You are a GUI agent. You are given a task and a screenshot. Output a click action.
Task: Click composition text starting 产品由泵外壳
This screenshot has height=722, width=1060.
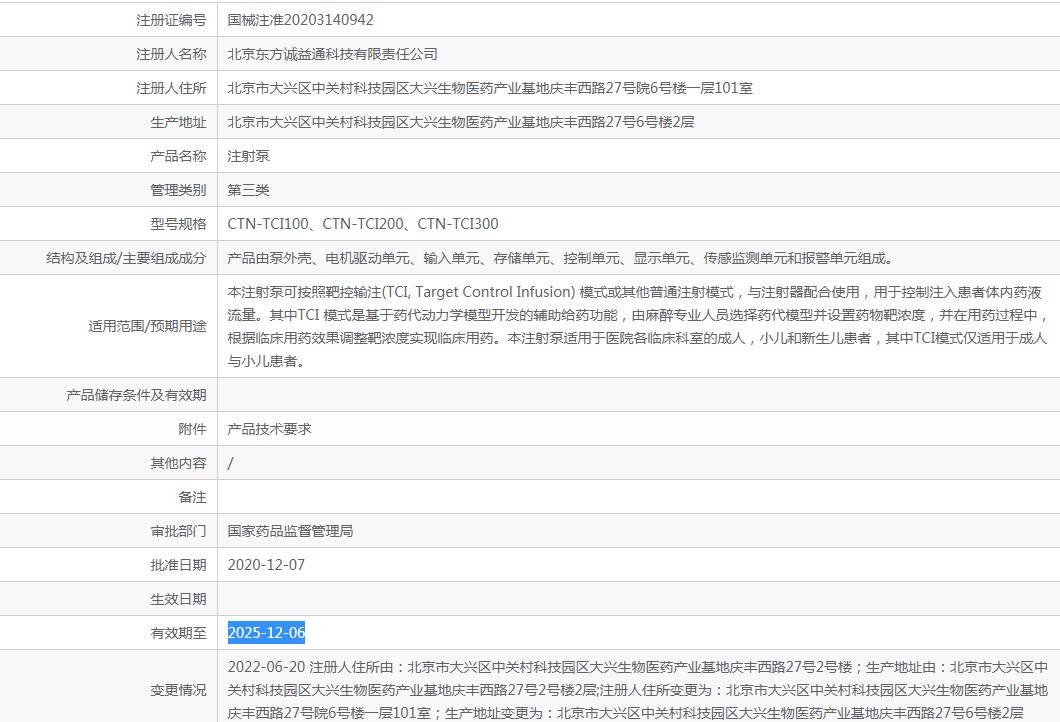(x=561, y=258)
